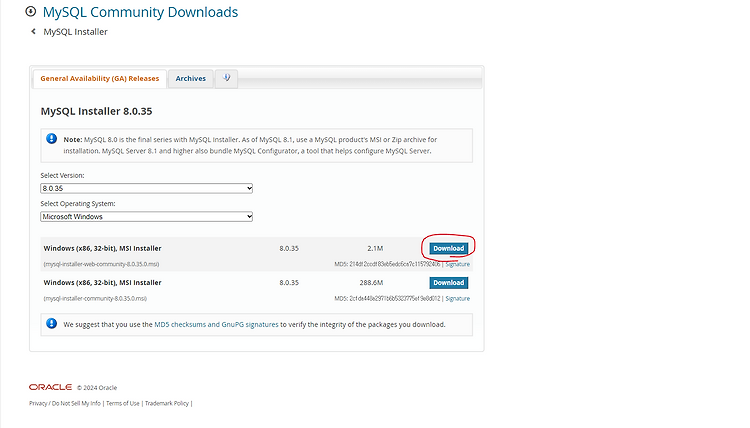This screenshot has width=750, height=428.
Task: Open Privacy / Do Not Sell My Info link
Action: tap(65, 403)
